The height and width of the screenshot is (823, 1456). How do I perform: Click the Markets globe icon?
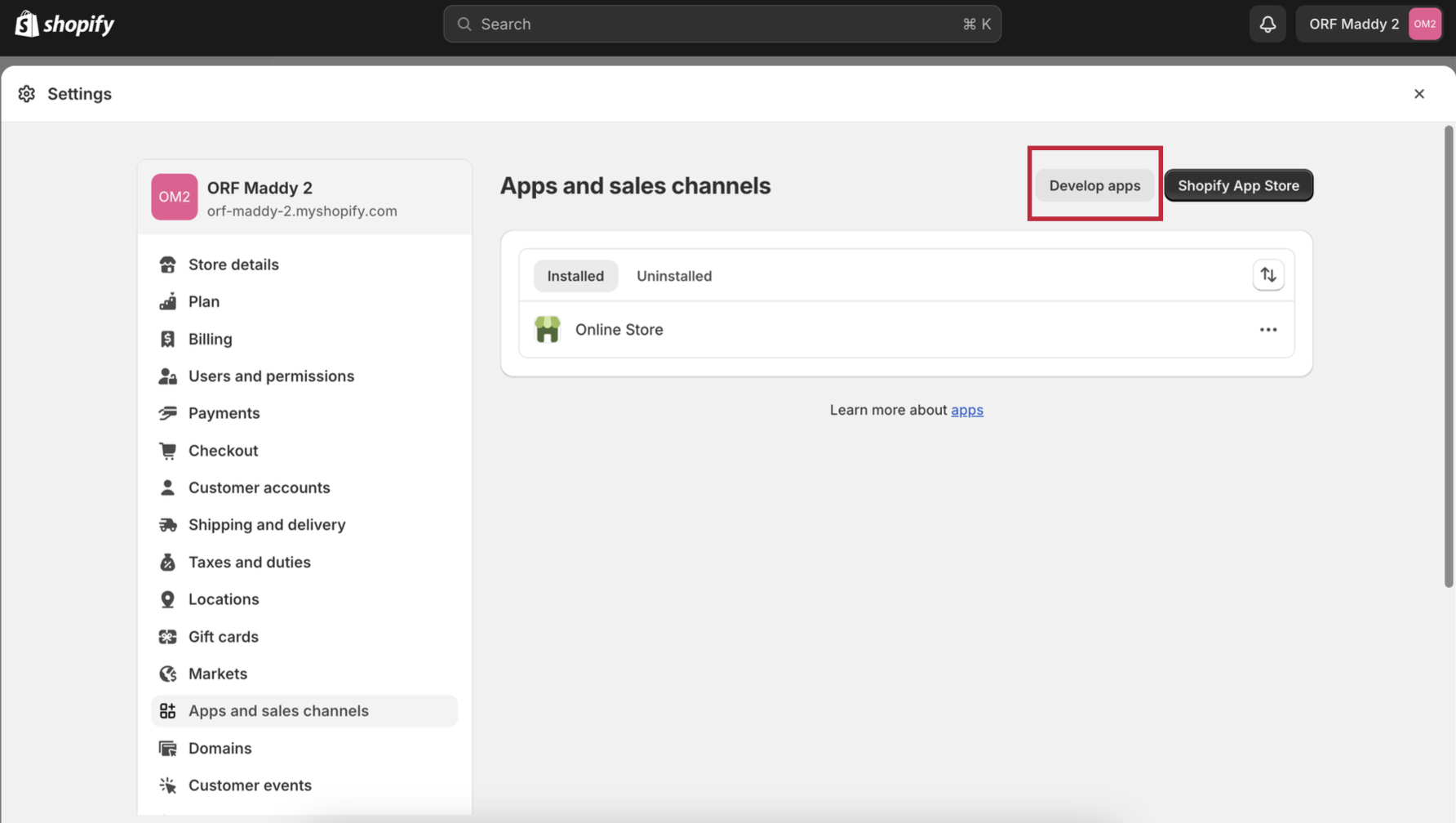[x=167, y=674]
